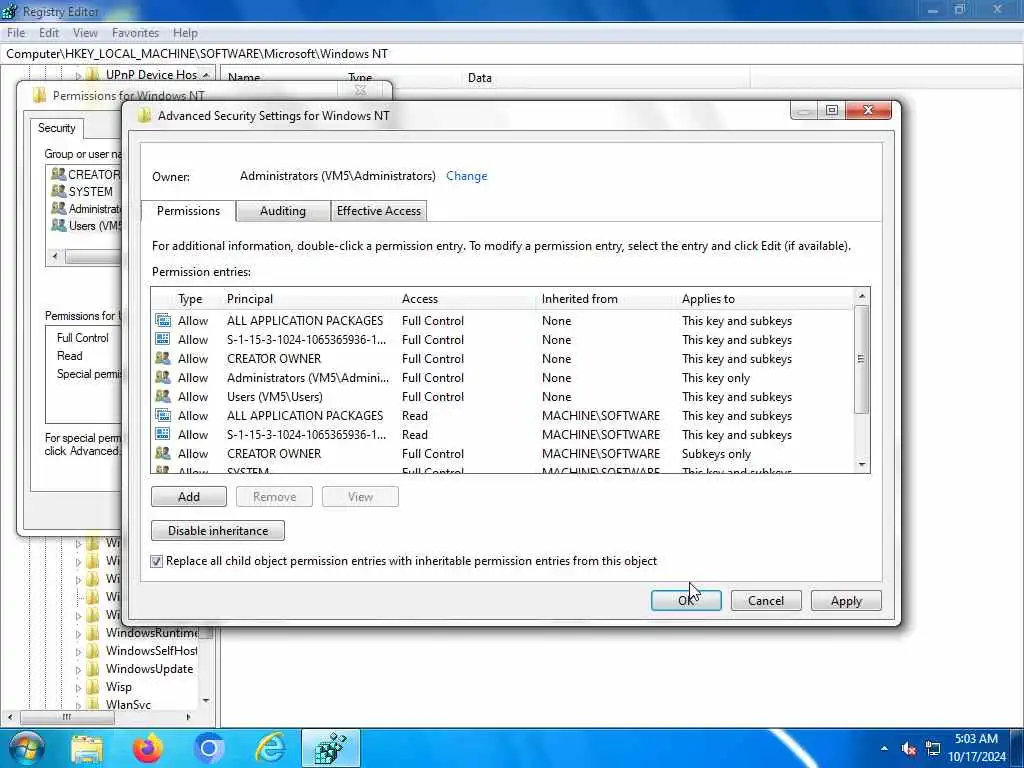1024x768 pixels.
Task: Uncheck Replace all child object permission entries
Action: 157,561
